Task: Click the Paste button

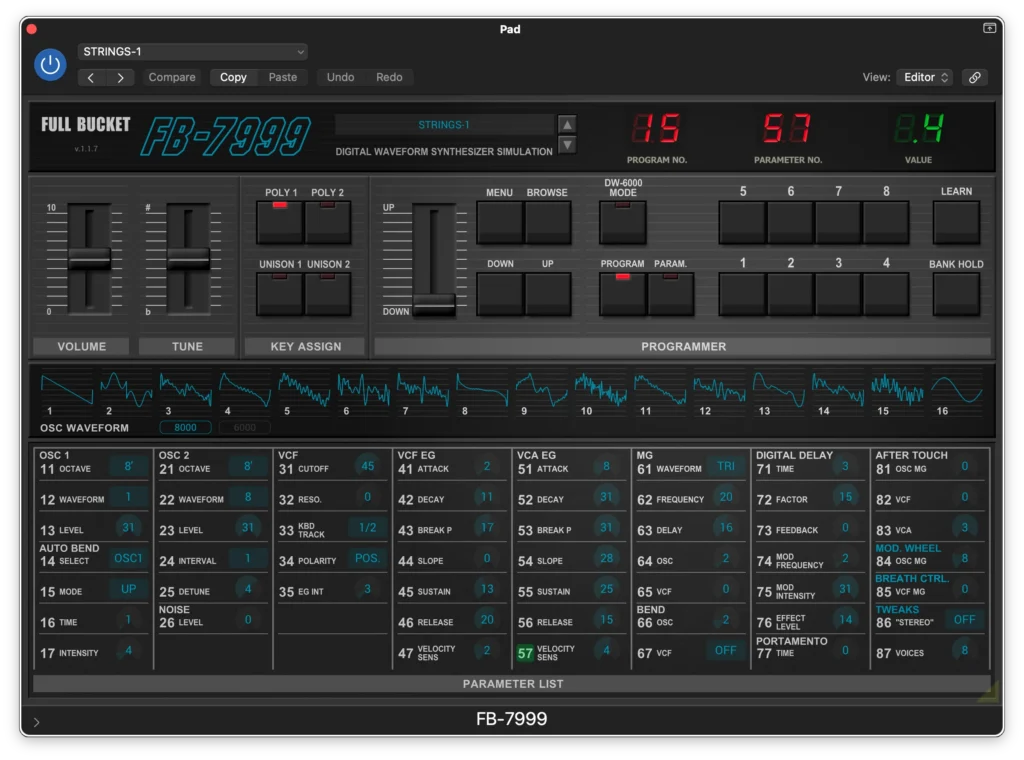Action: (283, 77)
